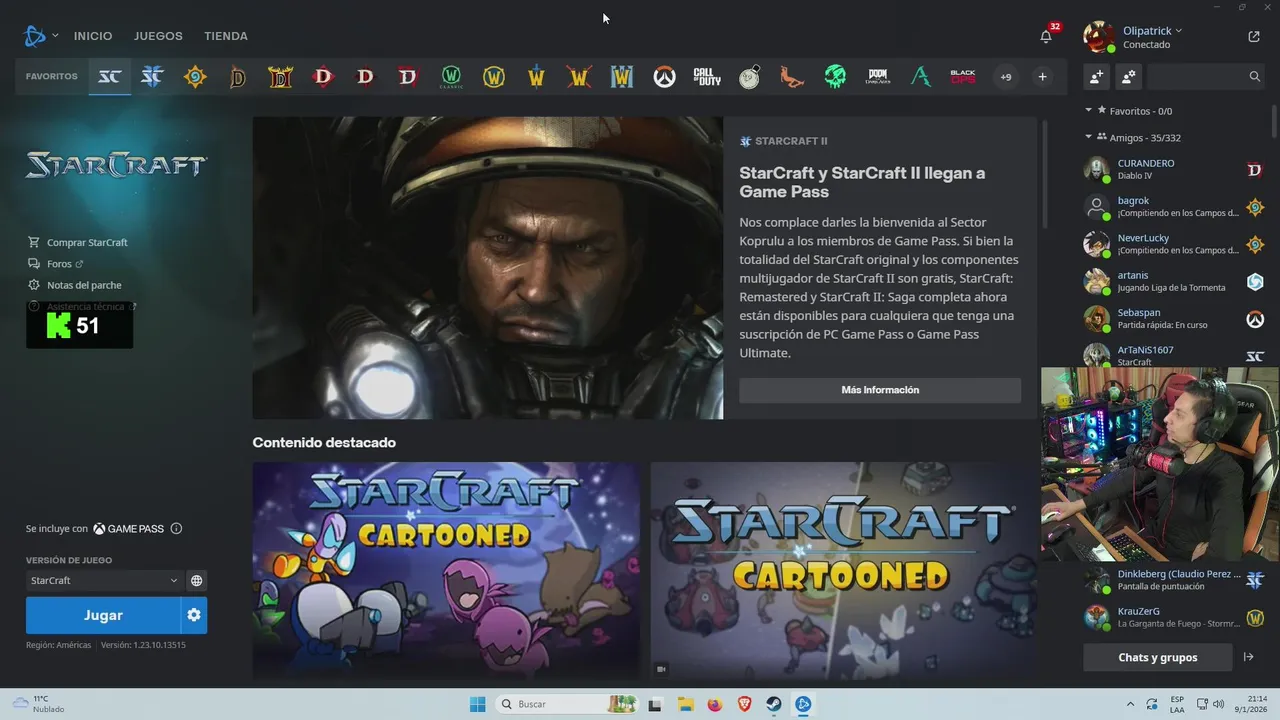
Task: Click the friend search magnifier icon
Action: pos(1254,76)
